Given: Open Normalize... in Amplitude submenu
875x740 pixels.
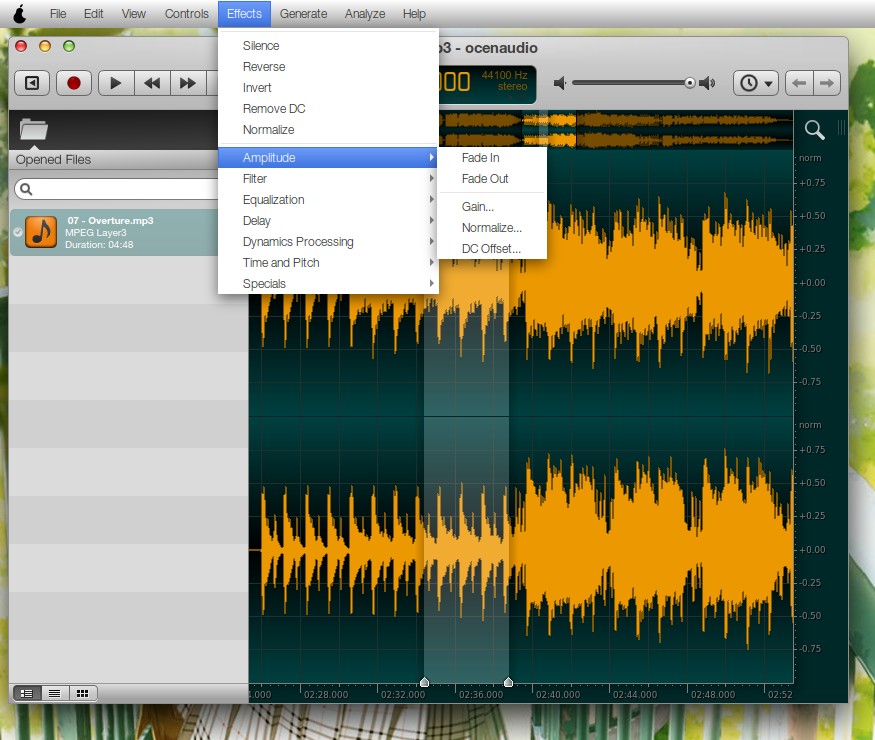Looking at the screenshot, I should 492,228.
